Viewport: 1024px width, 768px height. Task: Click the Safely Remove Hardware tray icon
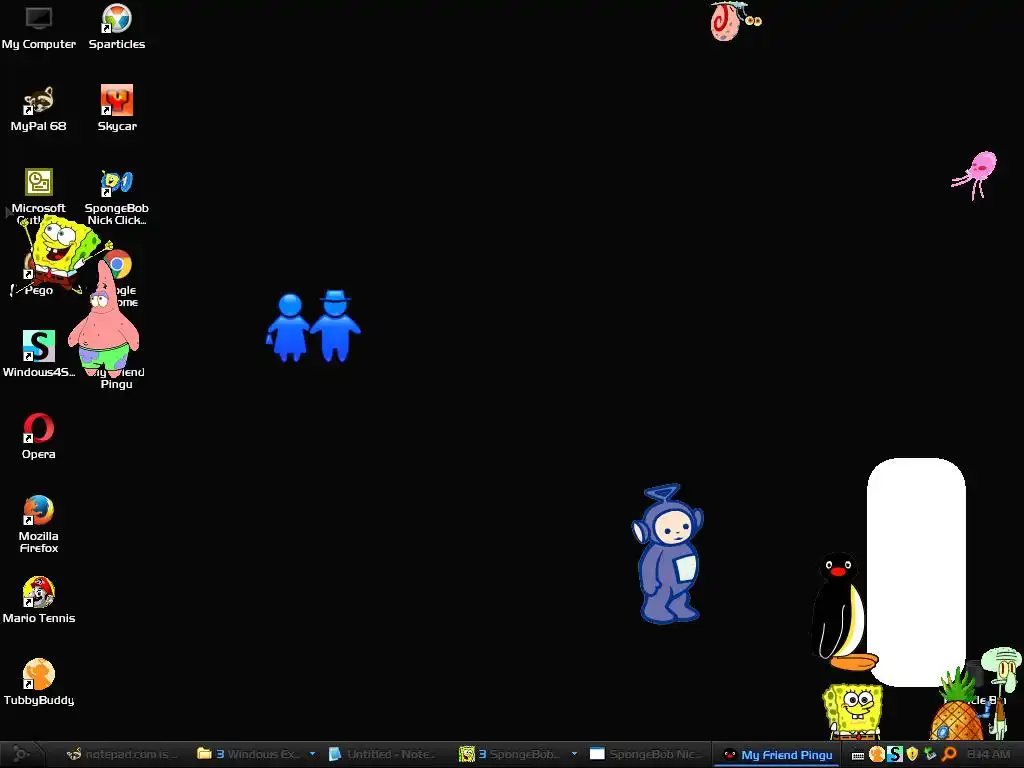(x=930, y=754)
